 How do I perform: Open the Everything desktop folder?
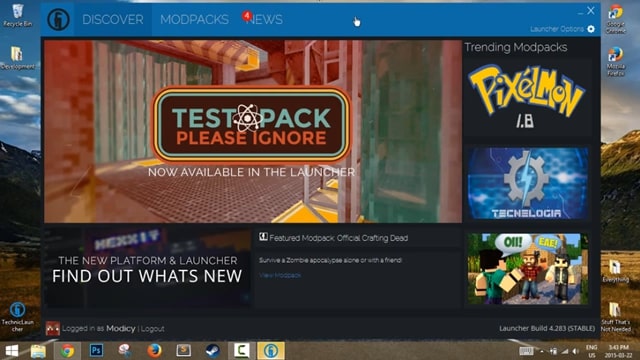(615, 272)
